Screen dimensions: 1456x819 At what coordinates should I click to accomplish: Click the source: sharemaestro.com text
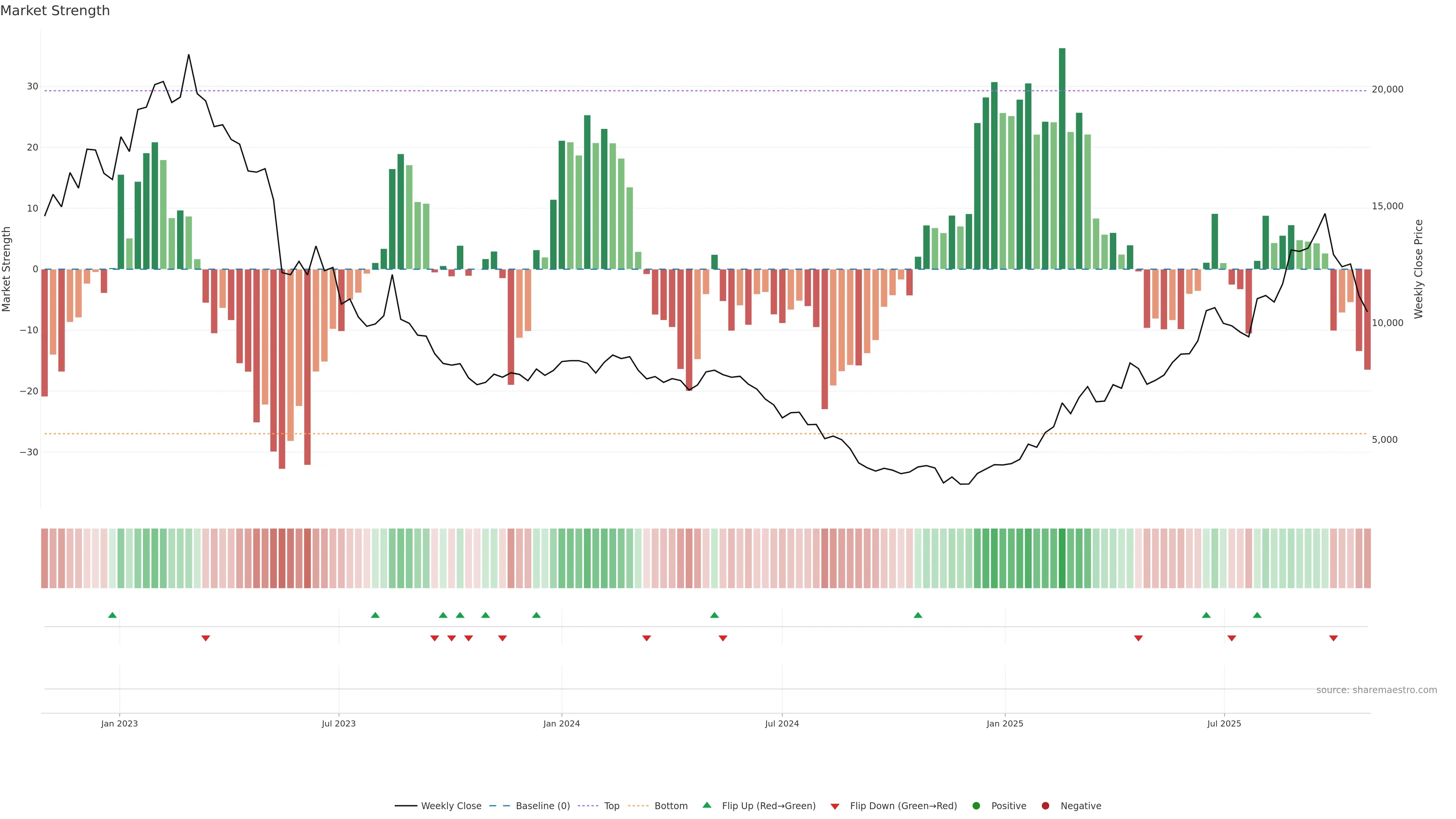1376,690
